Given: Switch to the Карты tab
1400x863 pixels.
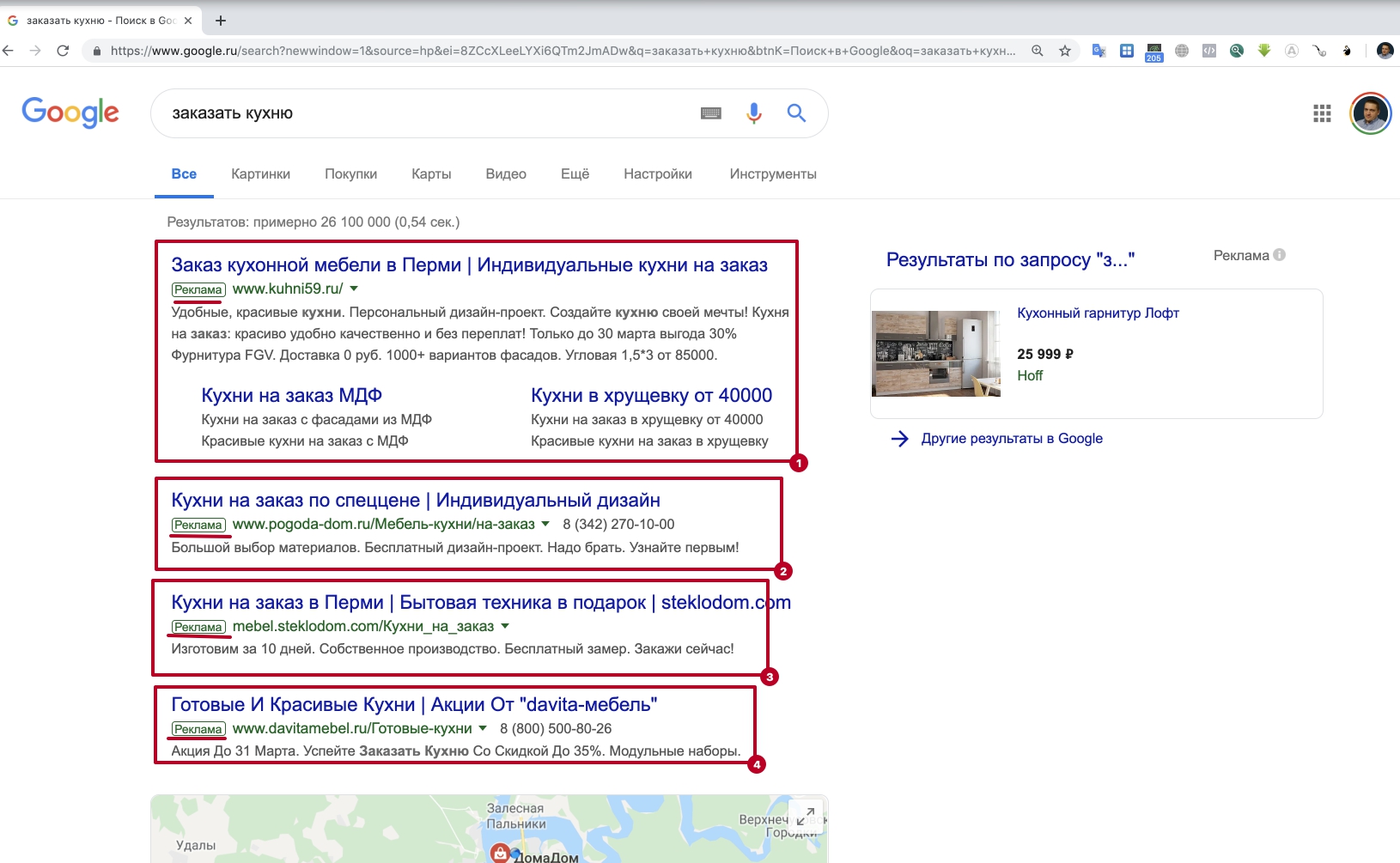Looking at the screenshot, I should coord(431,174).
